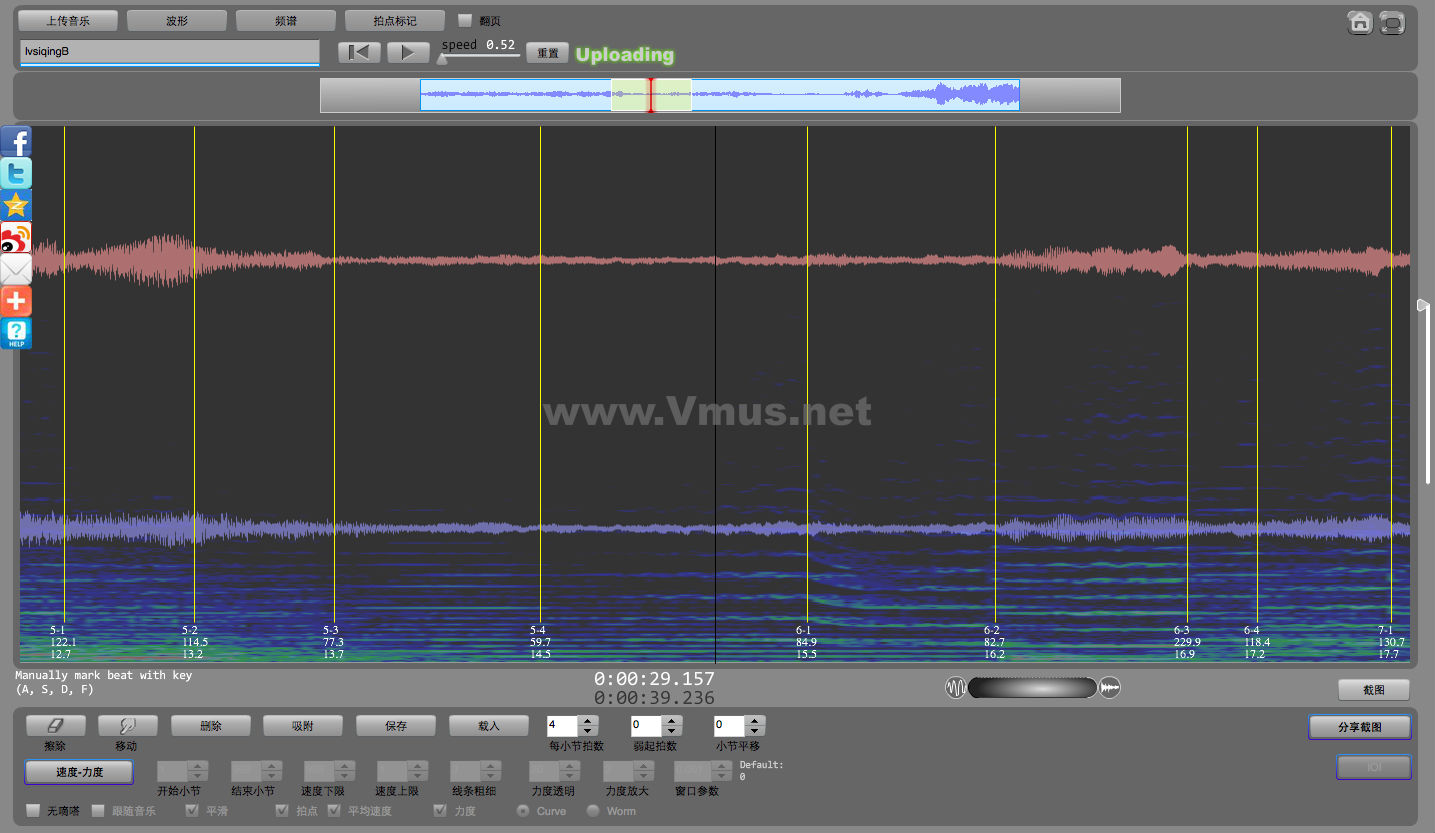The width and height of the screenshot is (1435, 833).
Task: Click the disabled IOI button
Action: point(1374,767)
